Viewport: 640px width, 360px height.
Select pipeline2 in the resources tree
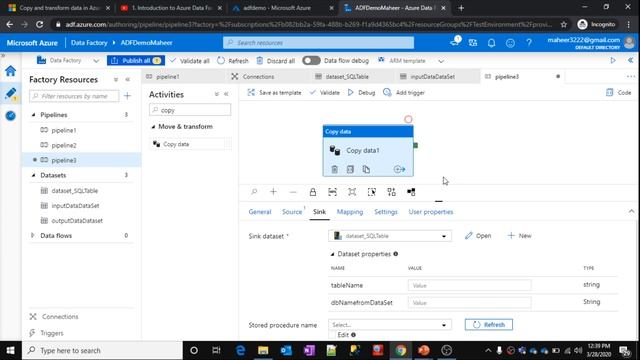point(64,145)
